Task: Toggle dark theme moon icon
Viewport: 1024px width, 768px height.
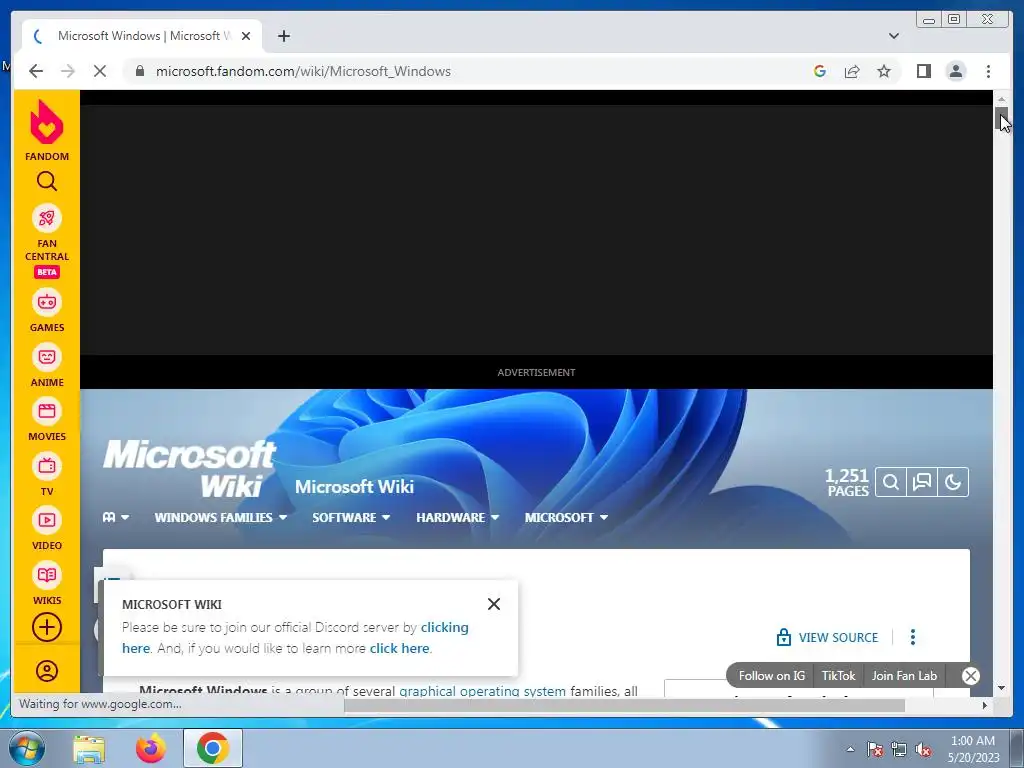Action: coord(953,483)
